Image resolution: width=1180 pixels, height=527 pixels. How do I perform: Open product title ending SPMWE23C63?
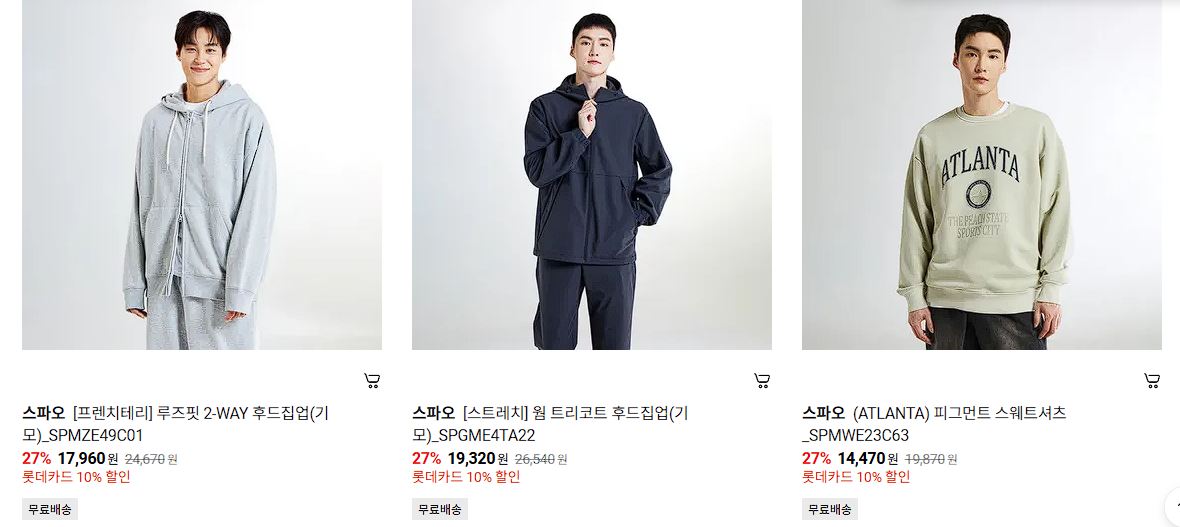934,424
